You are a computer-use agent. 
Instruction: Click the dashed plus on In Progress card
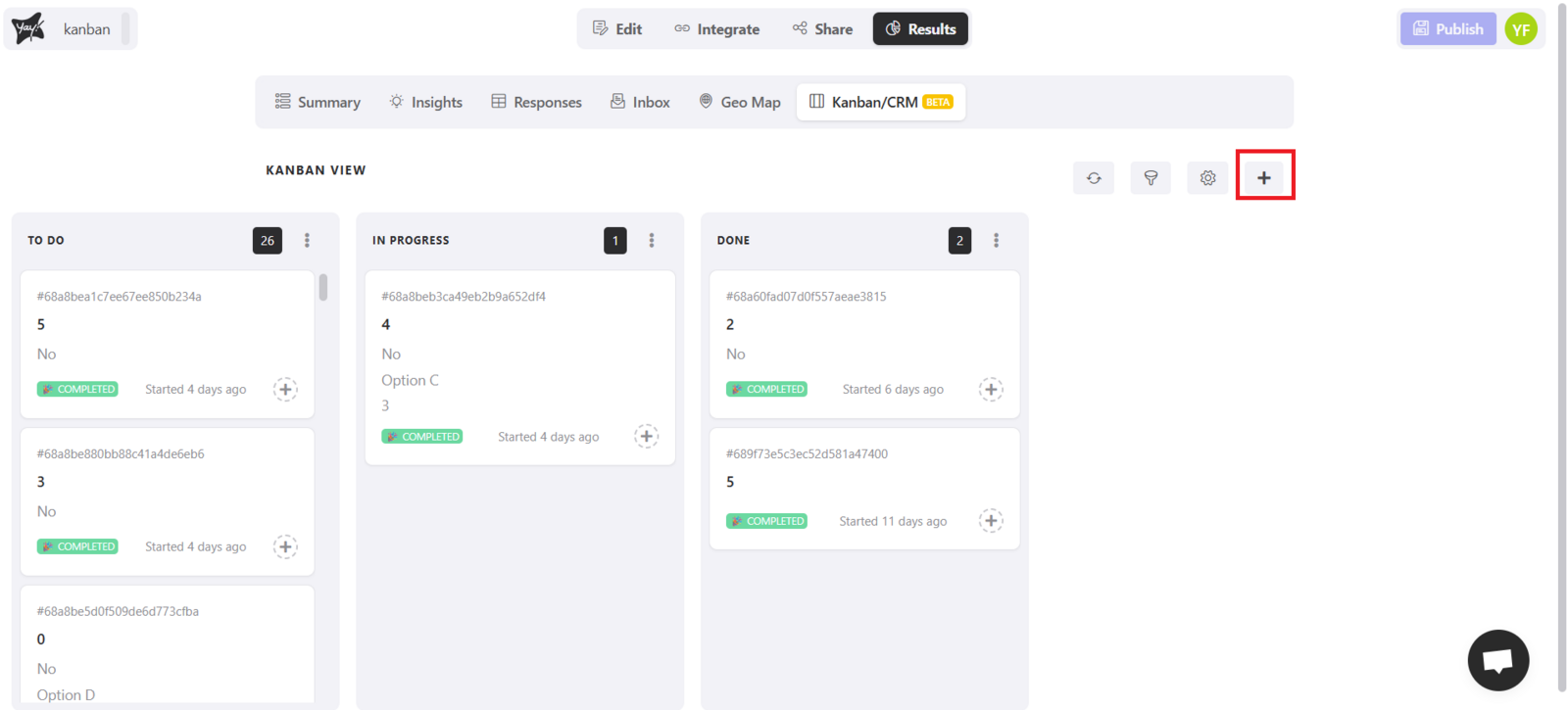[x=646, y=437]
